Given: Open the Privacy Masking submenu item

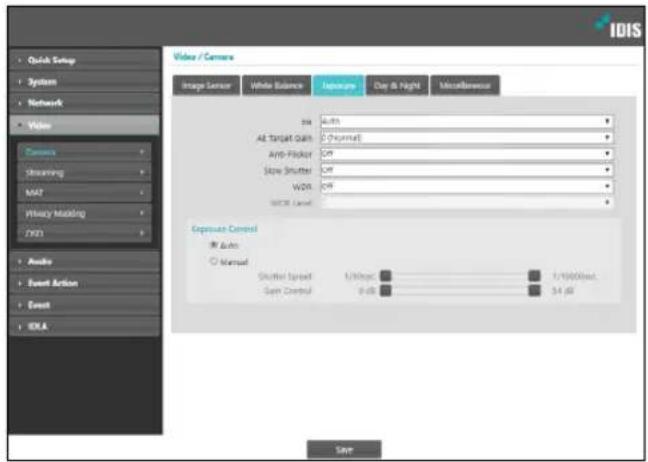Looking at the screenshot, I should coord(84,213).
